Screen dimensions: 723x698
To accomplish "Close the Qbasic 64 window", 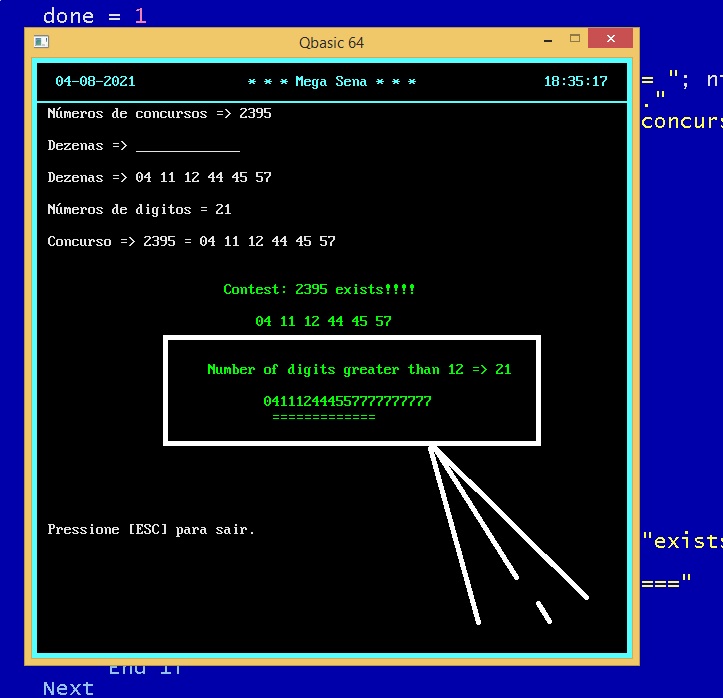I will pyautogui.click(x=609, y=40).
